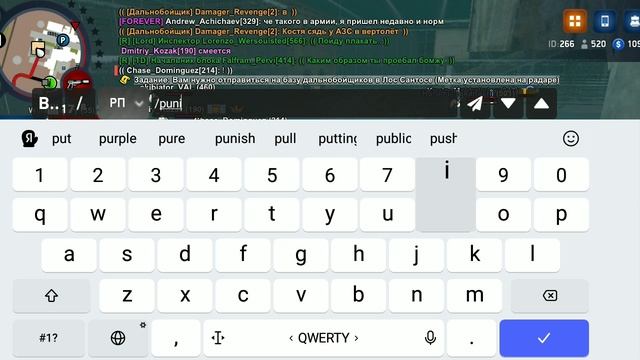The width and height of the screenshot is (640, 360).
Task: Tap the online players count 520
Action: pyautogui.click(x=593, y=44)
